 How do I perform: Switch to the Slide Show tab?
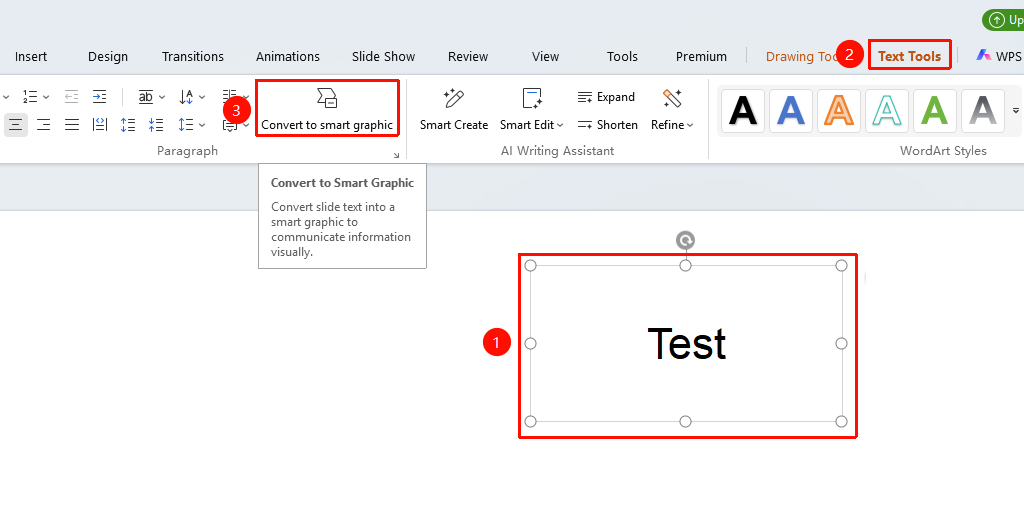383,57
